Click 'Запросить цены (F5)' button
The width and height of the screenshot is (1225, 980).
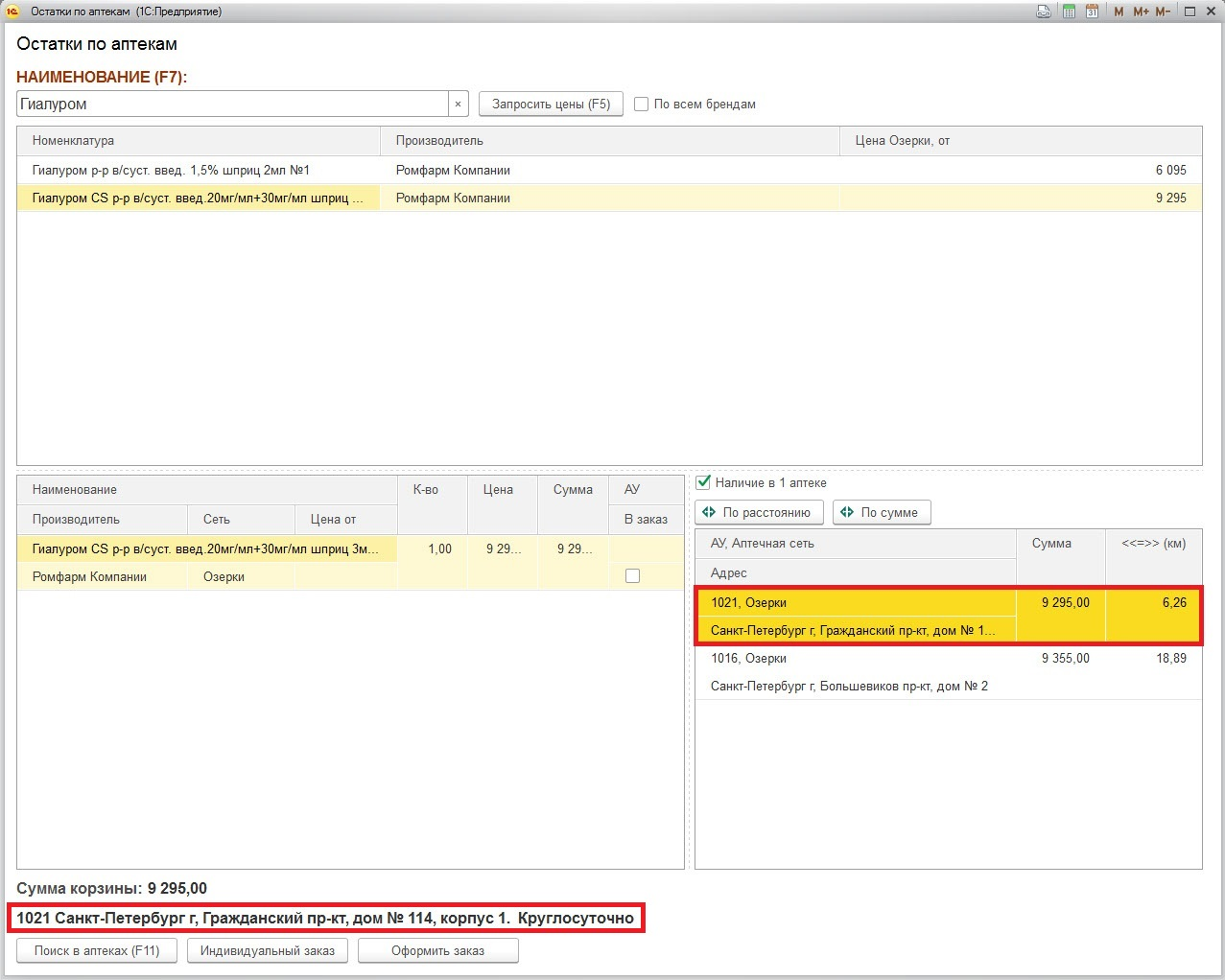pos(551,104)
